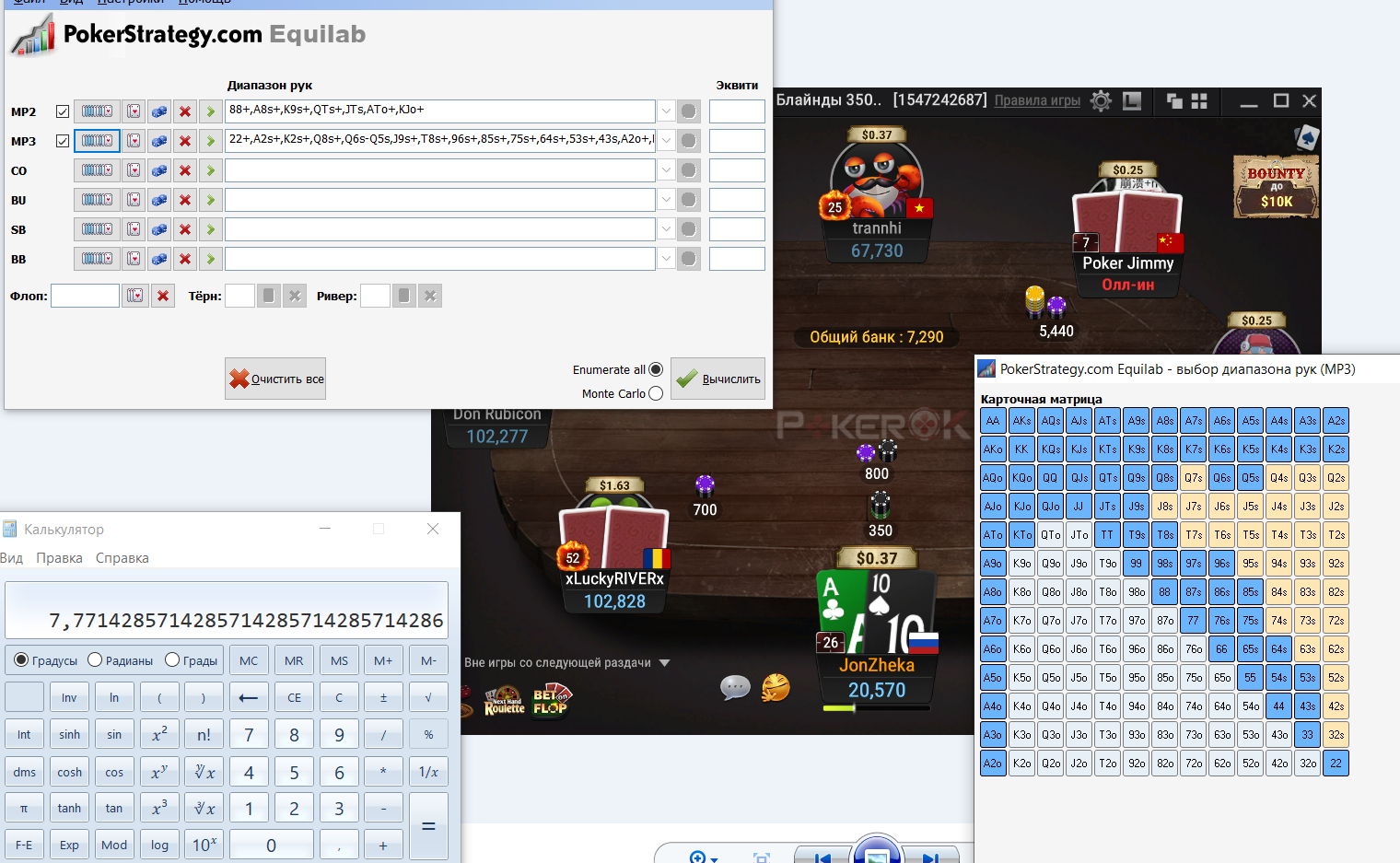Open calculator Вид menu
1400x863 pixels.
pos(11,558)
